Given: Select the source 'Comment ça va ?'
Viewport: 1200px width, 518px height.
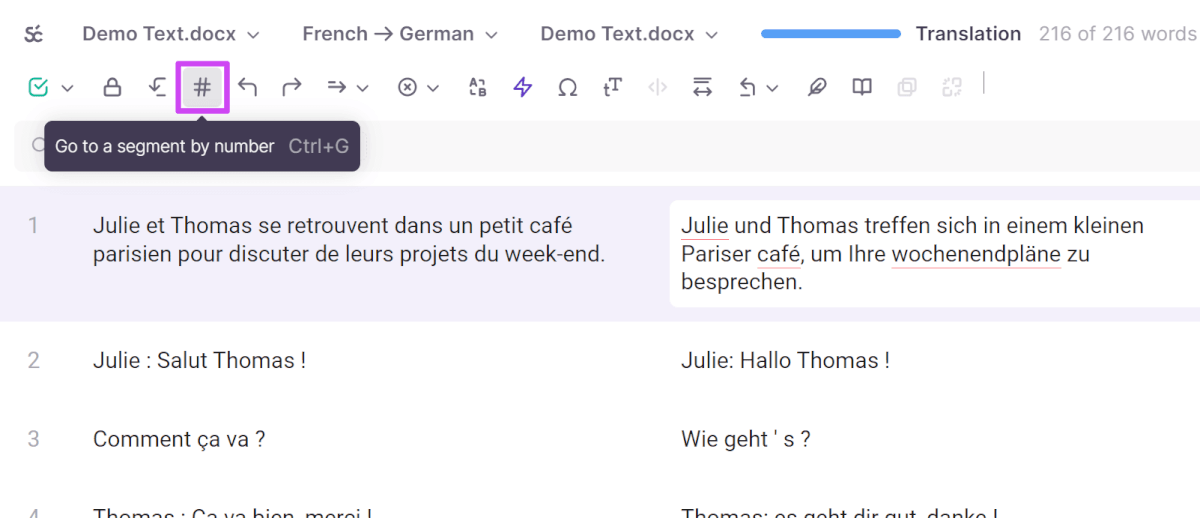Looking at the screenshot, I should (x=179, y=438).
